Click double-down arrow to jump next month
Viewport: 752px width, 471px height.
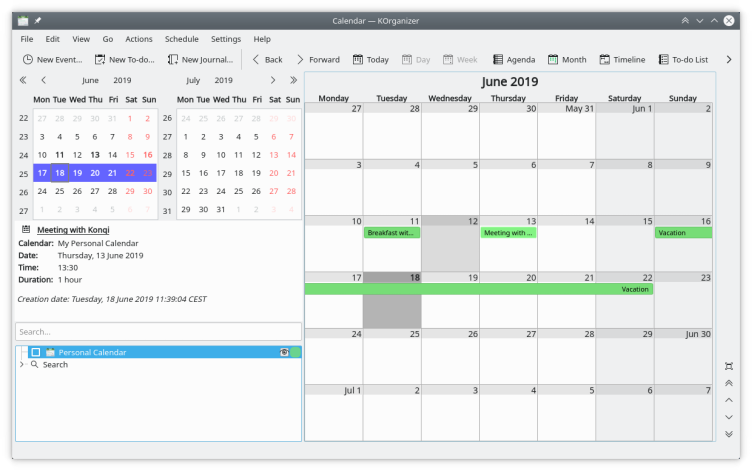coord(728,434)
